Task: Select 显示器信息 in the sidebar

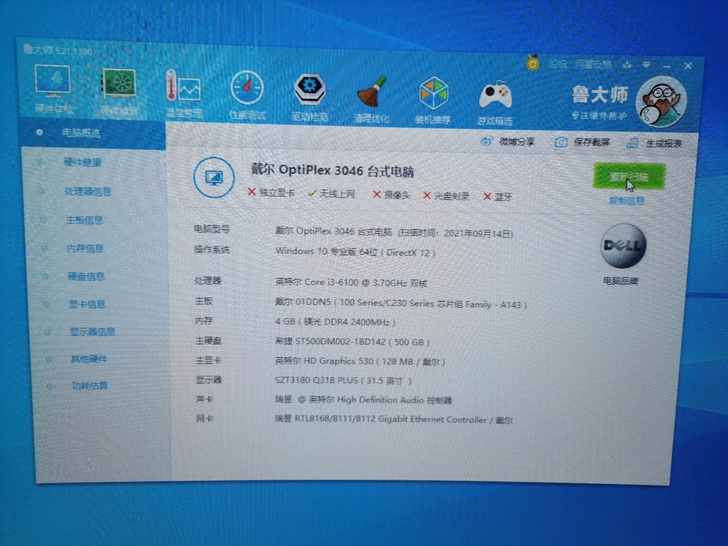Action: (x=92, y=332)
